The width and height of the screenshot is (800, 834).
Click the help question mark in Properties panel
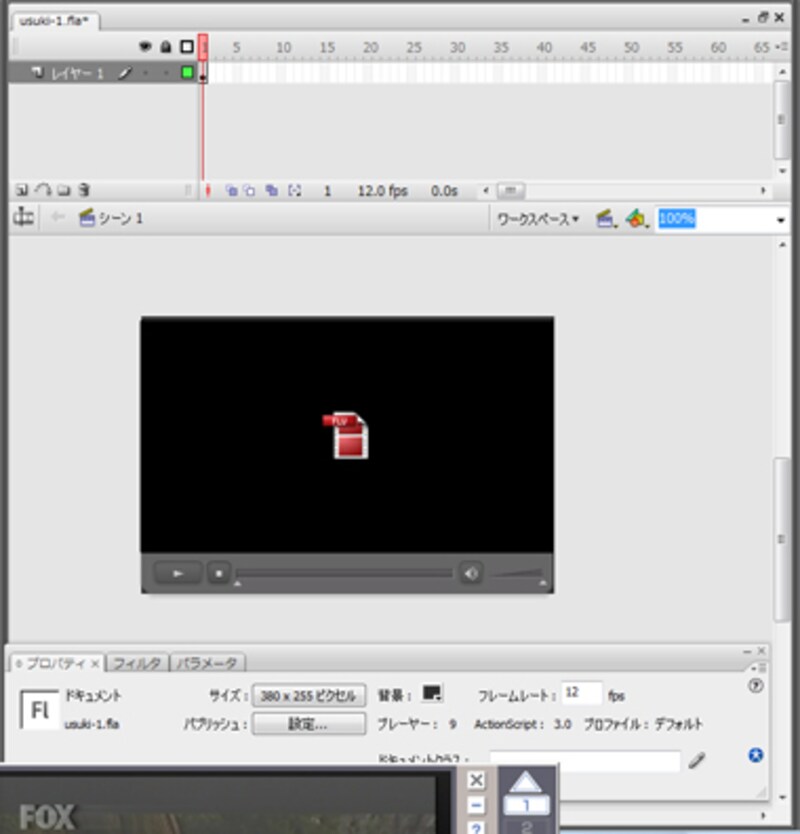756,686
